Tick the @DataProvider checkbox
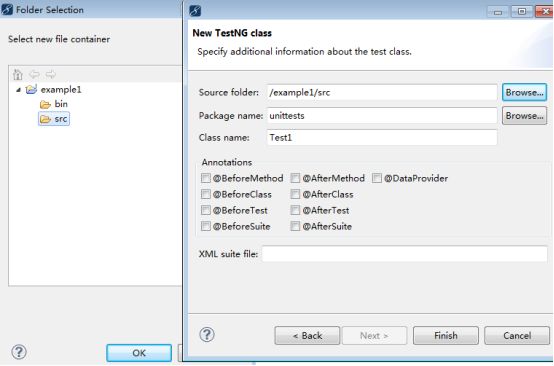The height and width of the screenshot is (366, 554). [x=377, y=178]
